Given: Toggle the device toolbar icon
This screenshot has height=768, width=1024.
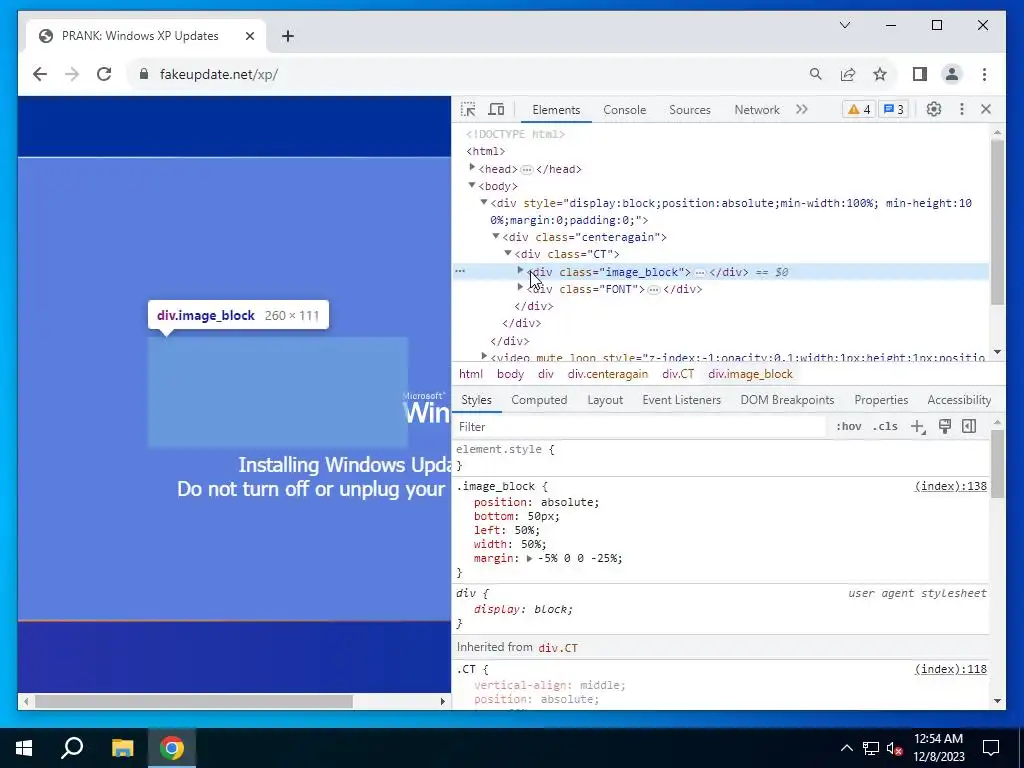Looking at the screenshot, I should pos(496,110).
